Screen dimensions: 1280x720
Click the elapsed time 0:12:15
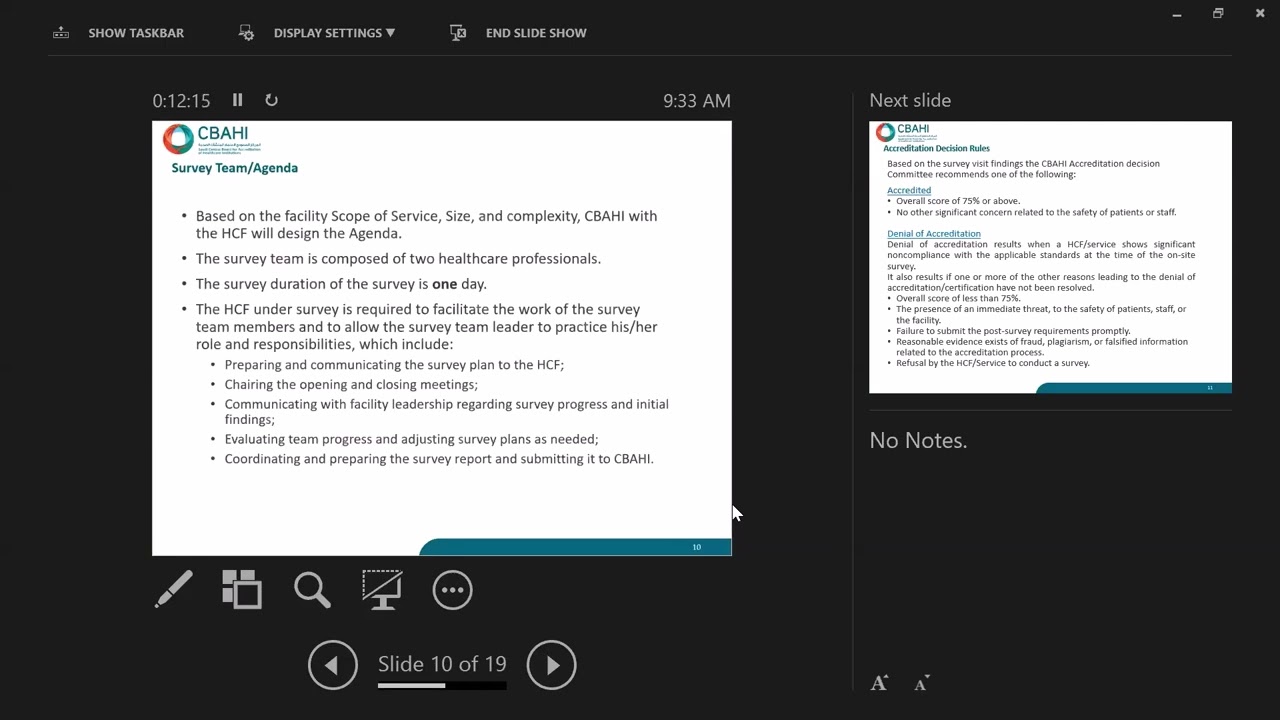(181, 101)
